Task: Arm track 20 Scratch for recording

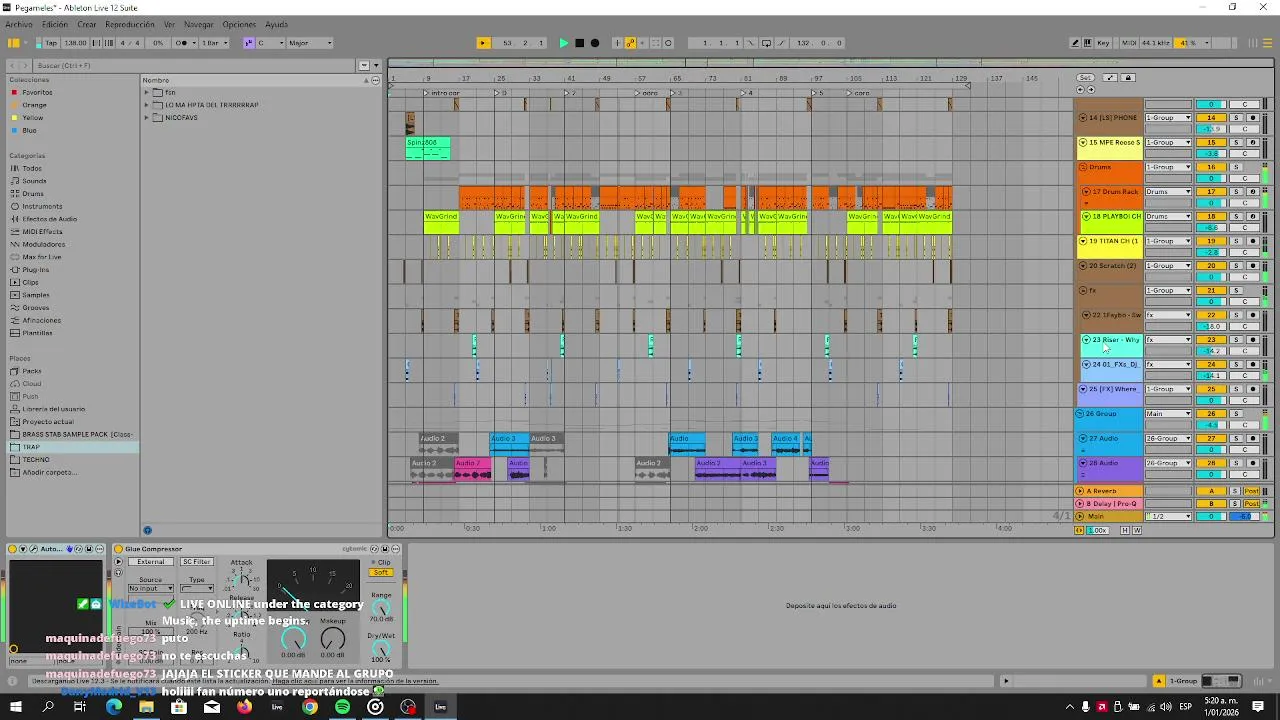Action: point(1252,266)
